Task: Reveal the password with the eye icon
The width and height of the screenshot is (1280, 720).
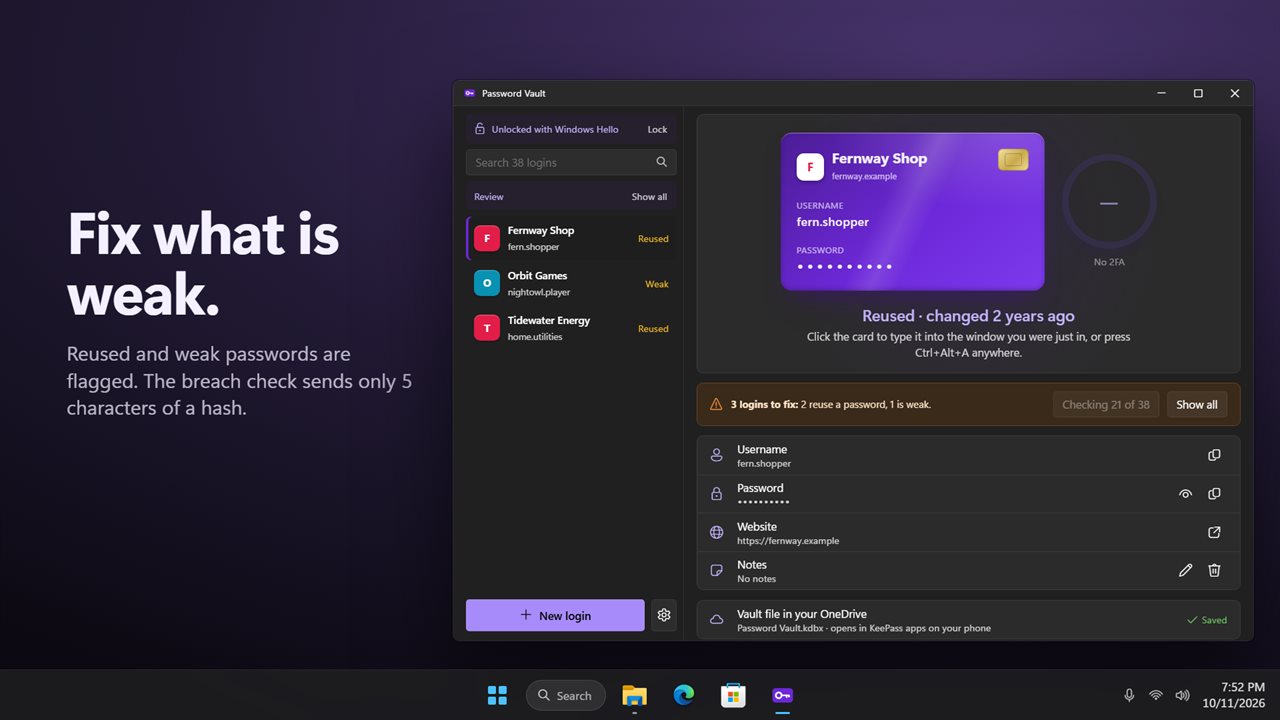Action: pos(1185,494)
